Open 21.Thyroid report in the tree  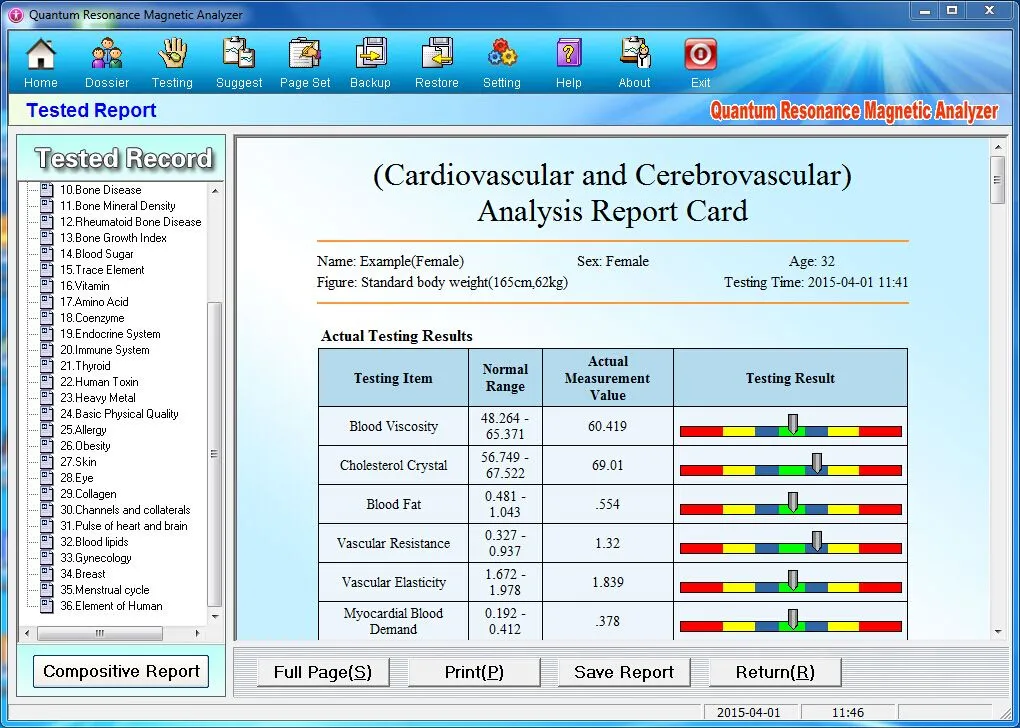(85, 366)
